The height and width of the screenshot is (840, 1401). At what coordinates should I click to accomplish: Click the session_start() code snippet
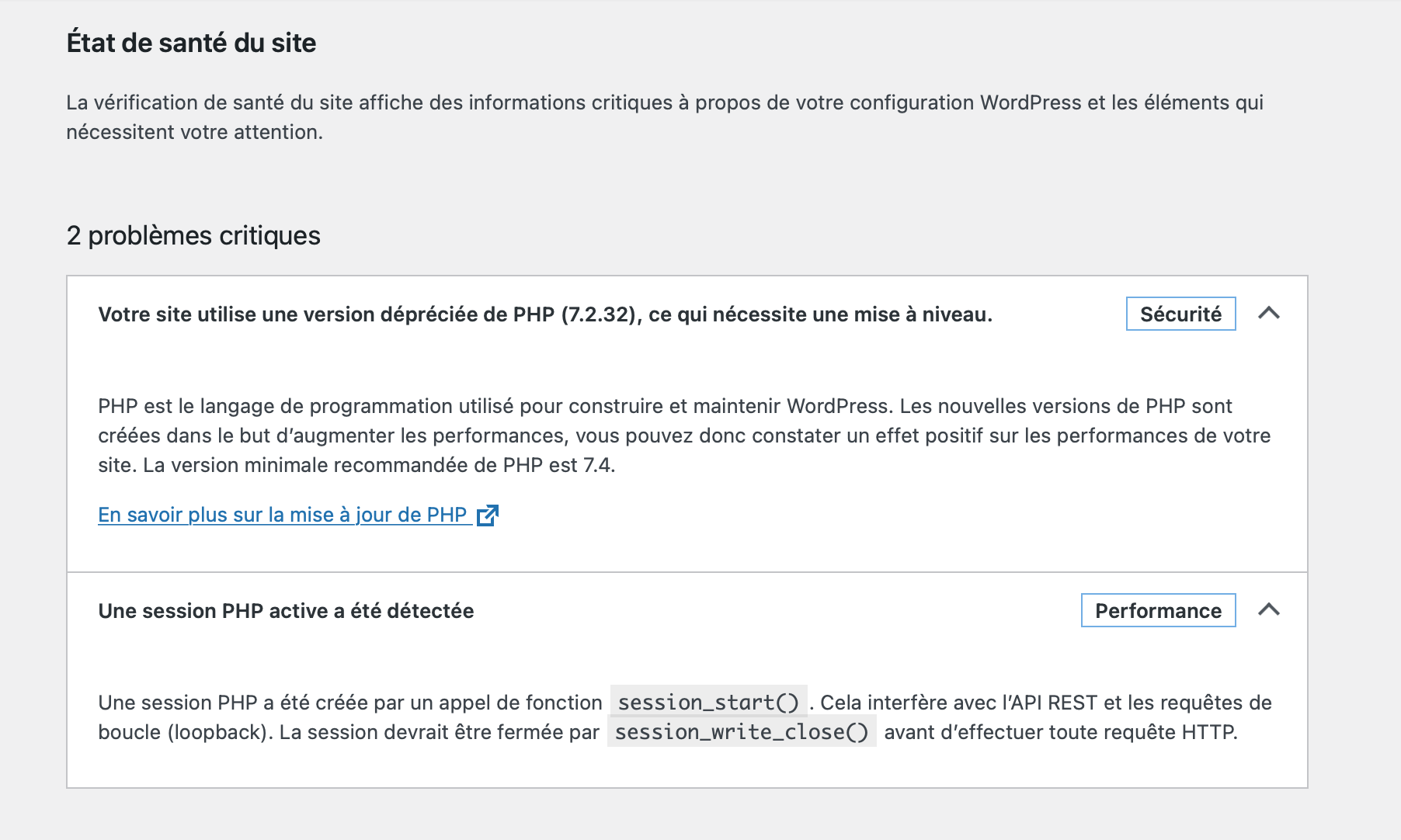tap(708, 703)
